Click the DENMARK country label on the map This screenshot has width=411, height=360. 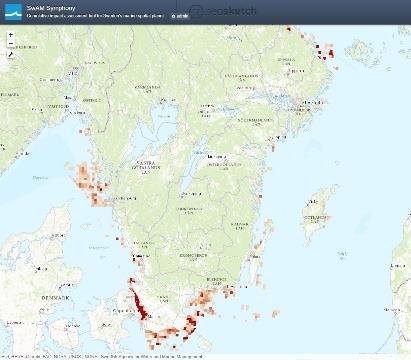coord(56,298)
